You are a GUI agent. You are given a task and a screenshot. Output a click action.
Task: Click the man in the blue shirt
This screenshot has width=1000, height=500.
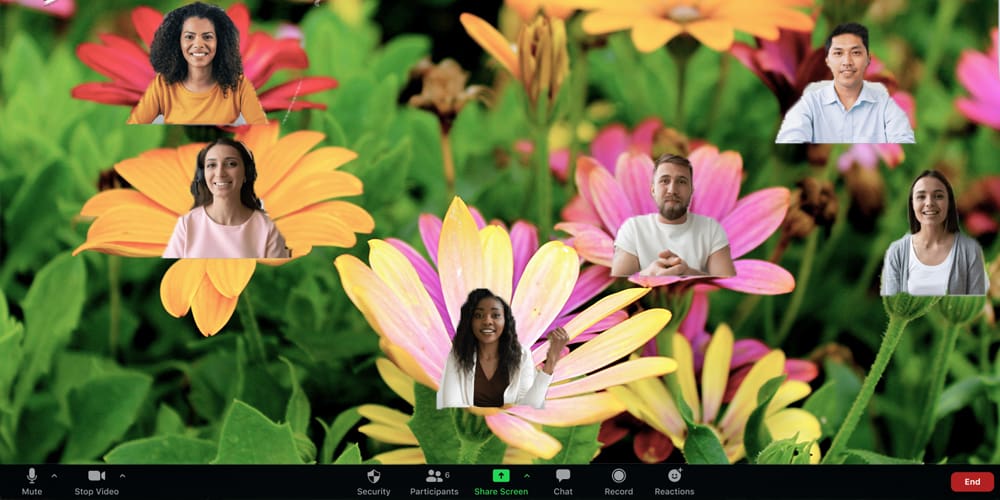pyautogui.click(x=846, y=88)
